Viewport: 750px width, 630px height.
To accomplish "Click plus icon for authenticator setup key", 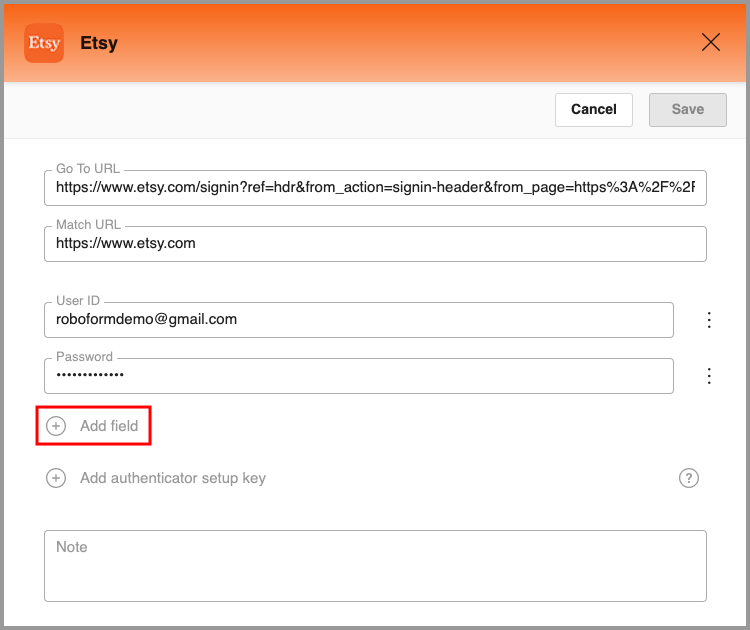I will coord(56,478).
